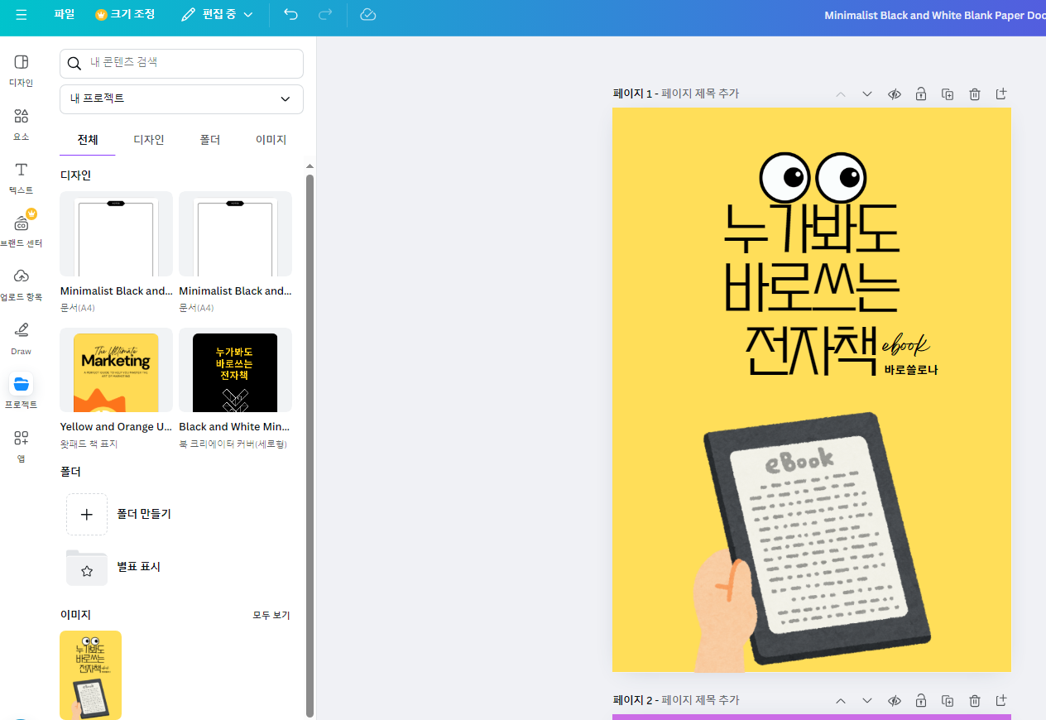Open the 브랜드 센터 sidebar panel
Image resolution: width=1046 pixels, height=720 pixels.
[x=21, y=231]
